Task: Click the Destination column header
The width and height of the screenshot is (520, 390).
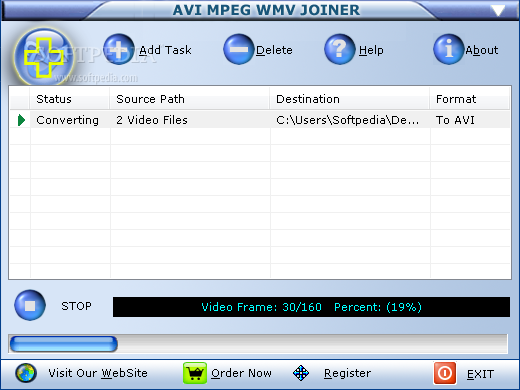Action: 350,99
